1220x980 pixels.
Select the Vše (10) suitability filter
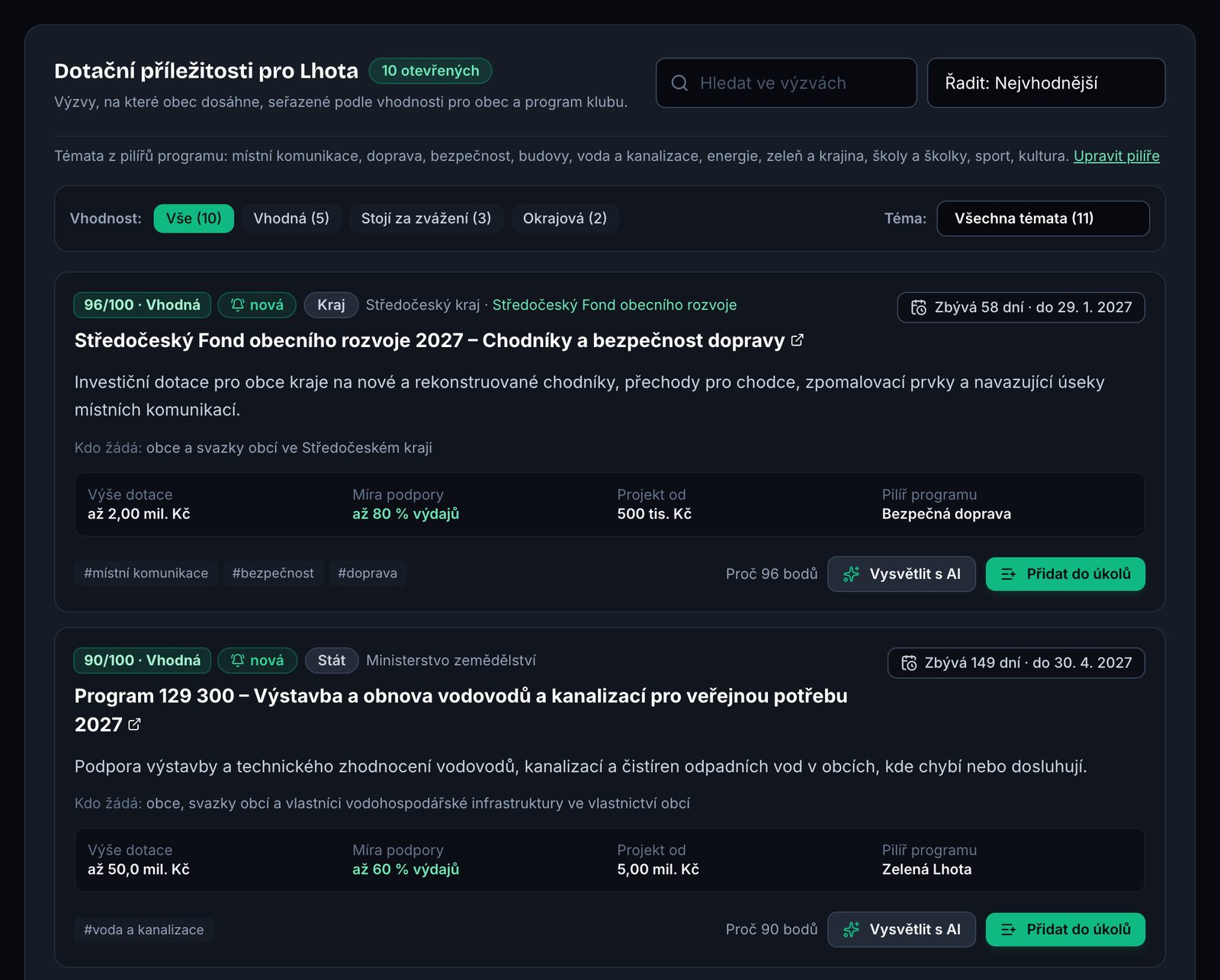[x=194, y=219]
